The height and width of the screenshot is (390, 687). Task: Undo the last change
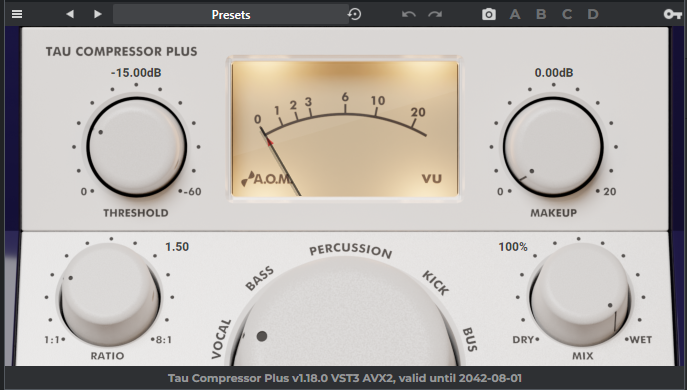[408, 14]
